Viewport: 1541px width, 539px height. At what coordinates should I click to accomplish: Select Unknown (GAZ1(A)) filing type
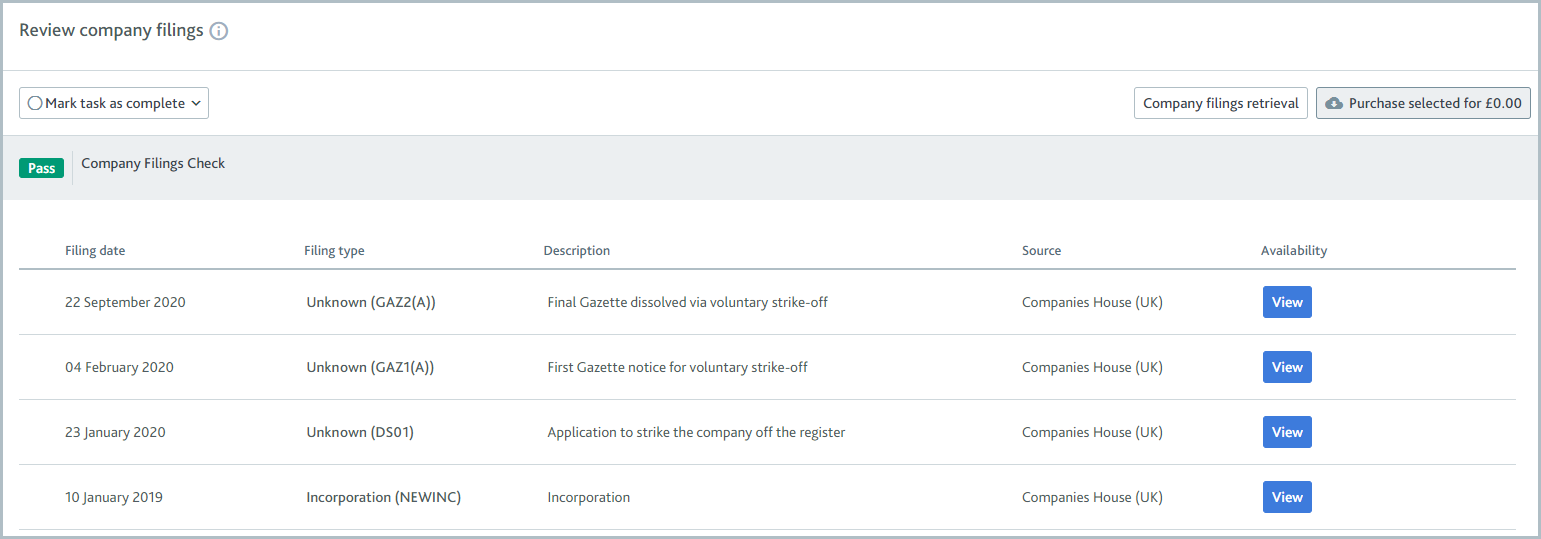(370, 367)
